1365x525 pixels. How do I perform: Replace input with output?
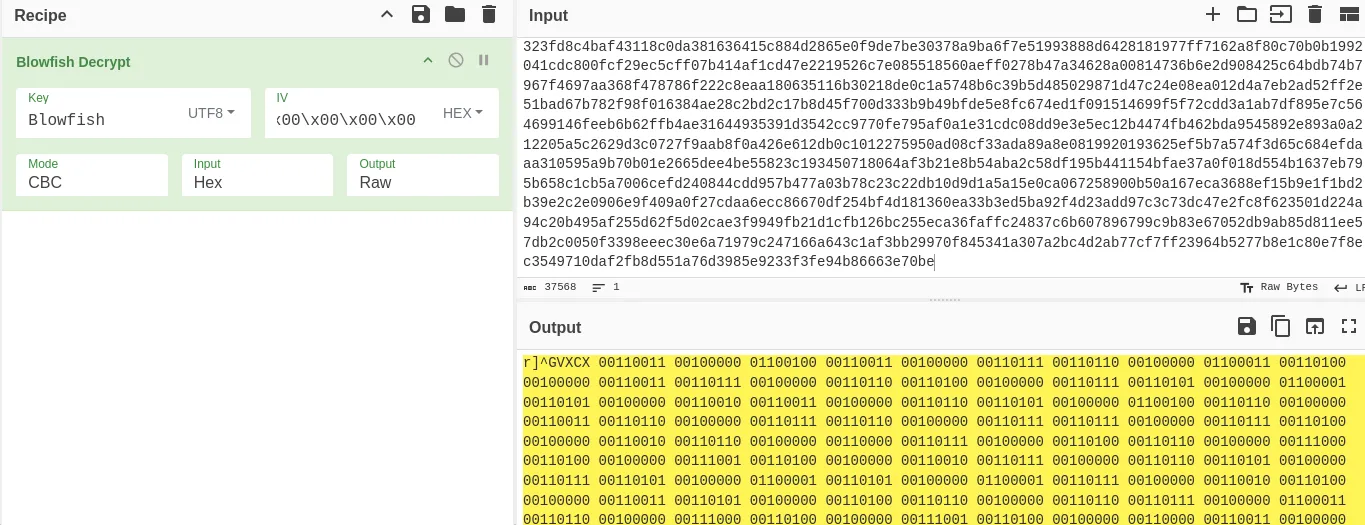(x=1315, y=326)
